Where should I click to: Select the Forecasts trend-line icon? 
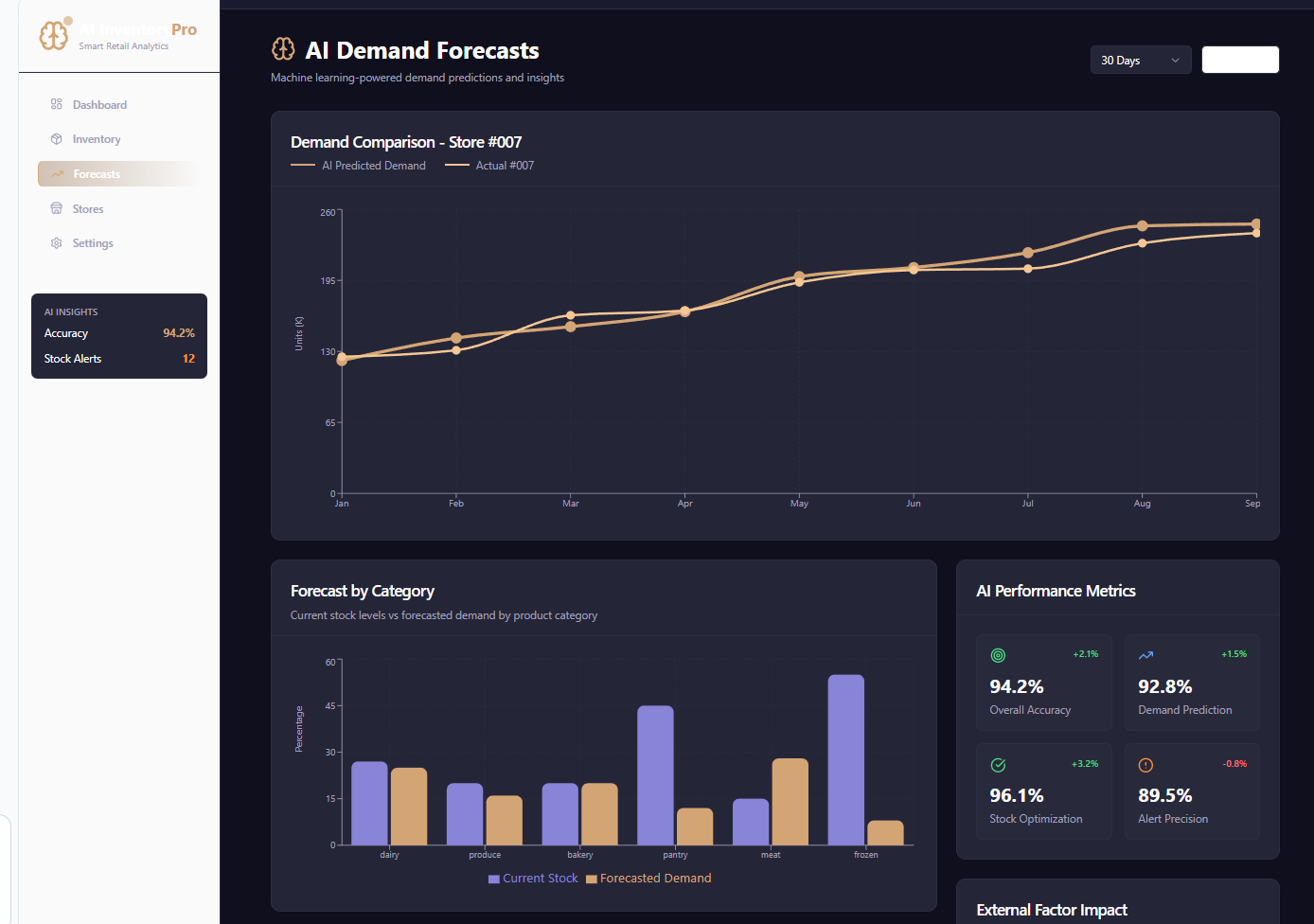point(57,173)
